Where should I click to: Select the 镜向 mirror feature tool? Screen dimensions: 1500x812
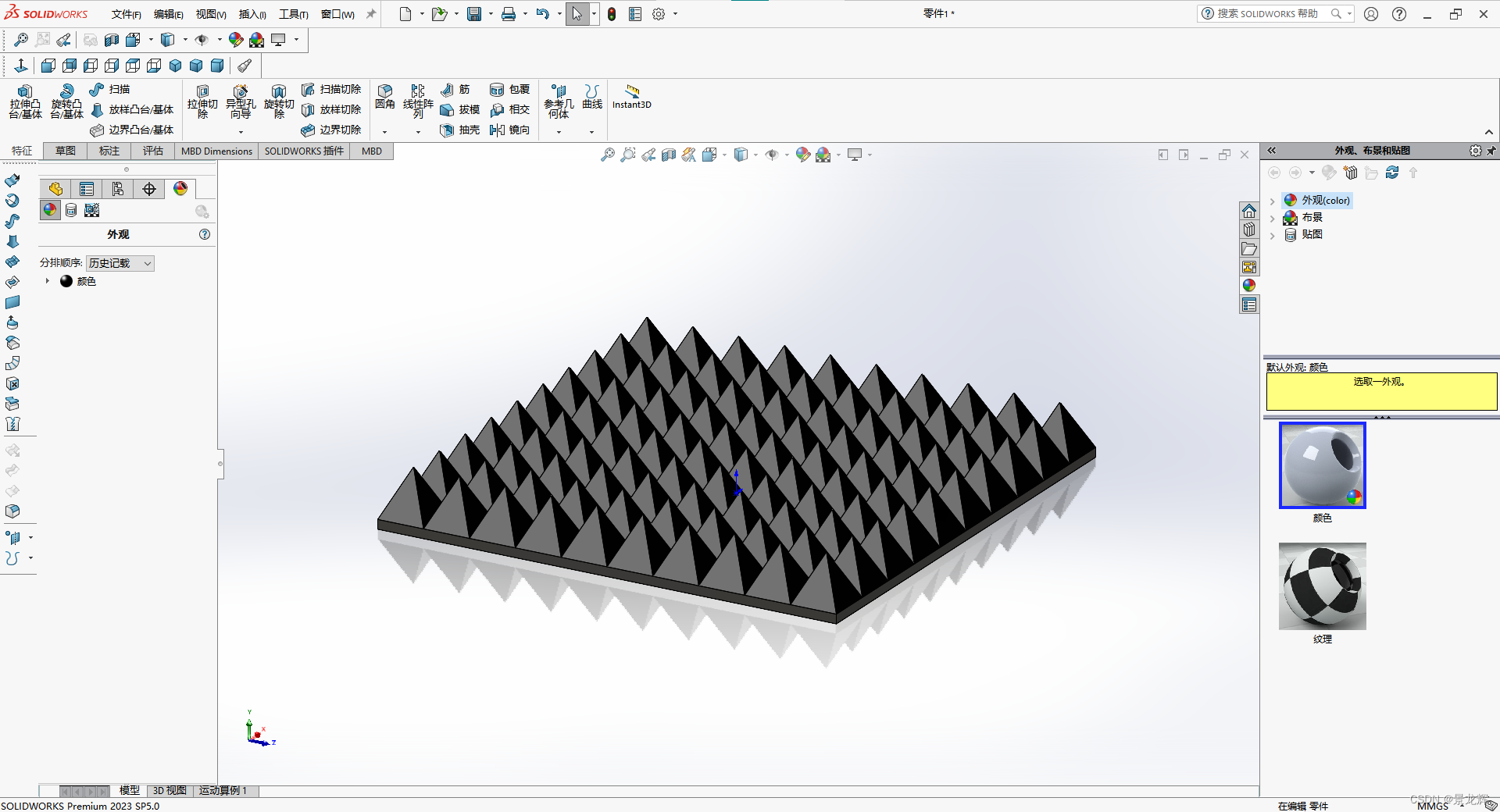(510, 130)
